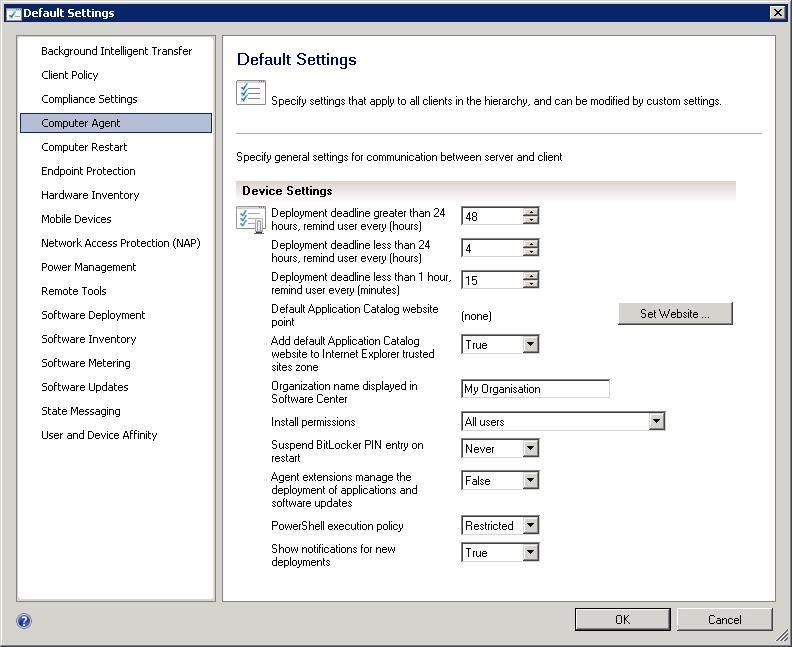Open the Hardware Inventory settings category

point(90,195)
